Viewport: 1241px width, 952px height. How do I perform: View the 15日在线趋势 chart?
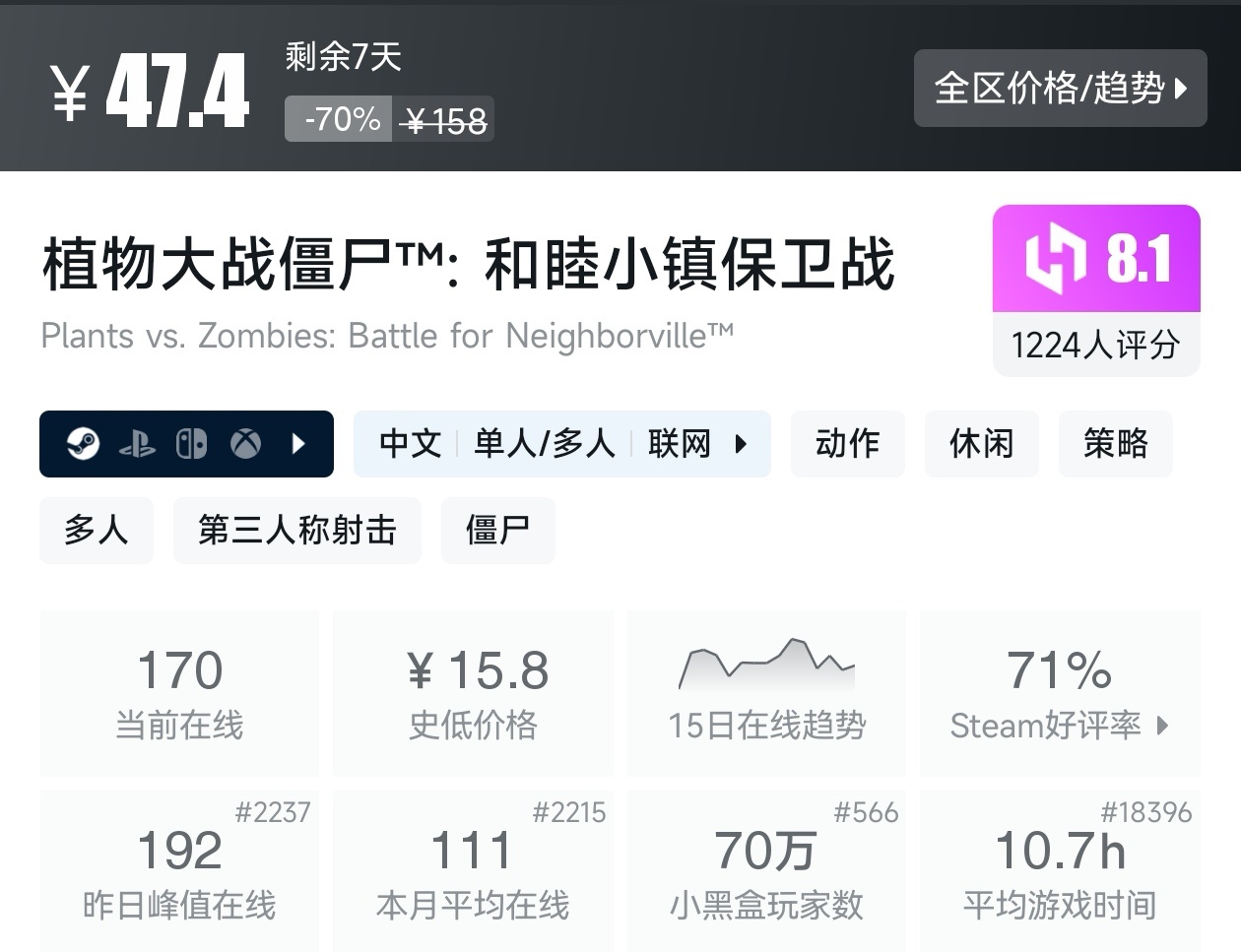[x=766, y=692]
